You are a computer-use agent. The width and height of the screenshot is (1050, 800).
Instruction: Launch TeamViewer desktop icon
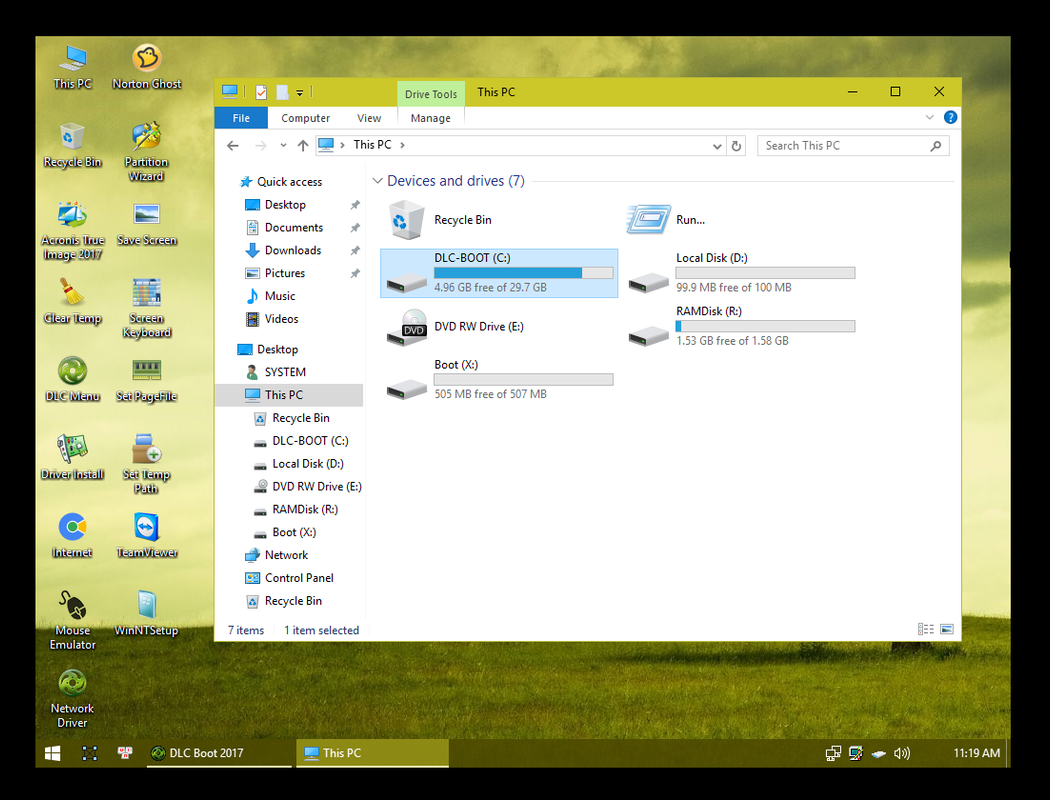(147, 536)
